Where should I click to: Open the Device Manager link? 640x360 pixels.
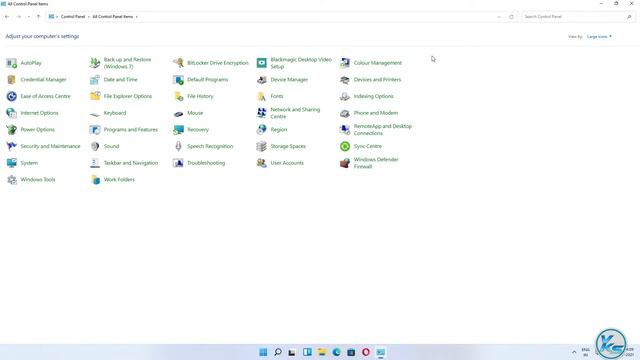click(x=289, y=80)
